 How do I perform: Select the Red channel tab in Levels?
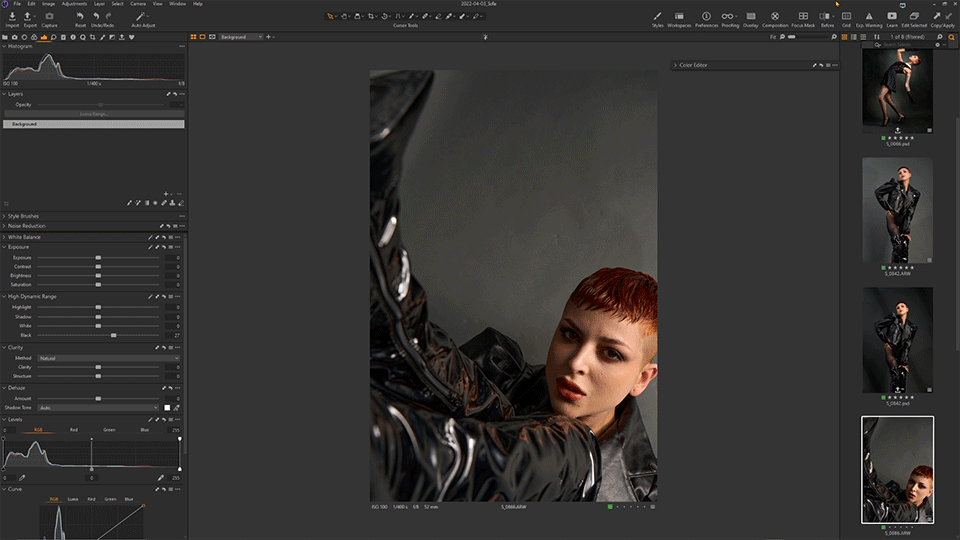coord(73,430)
